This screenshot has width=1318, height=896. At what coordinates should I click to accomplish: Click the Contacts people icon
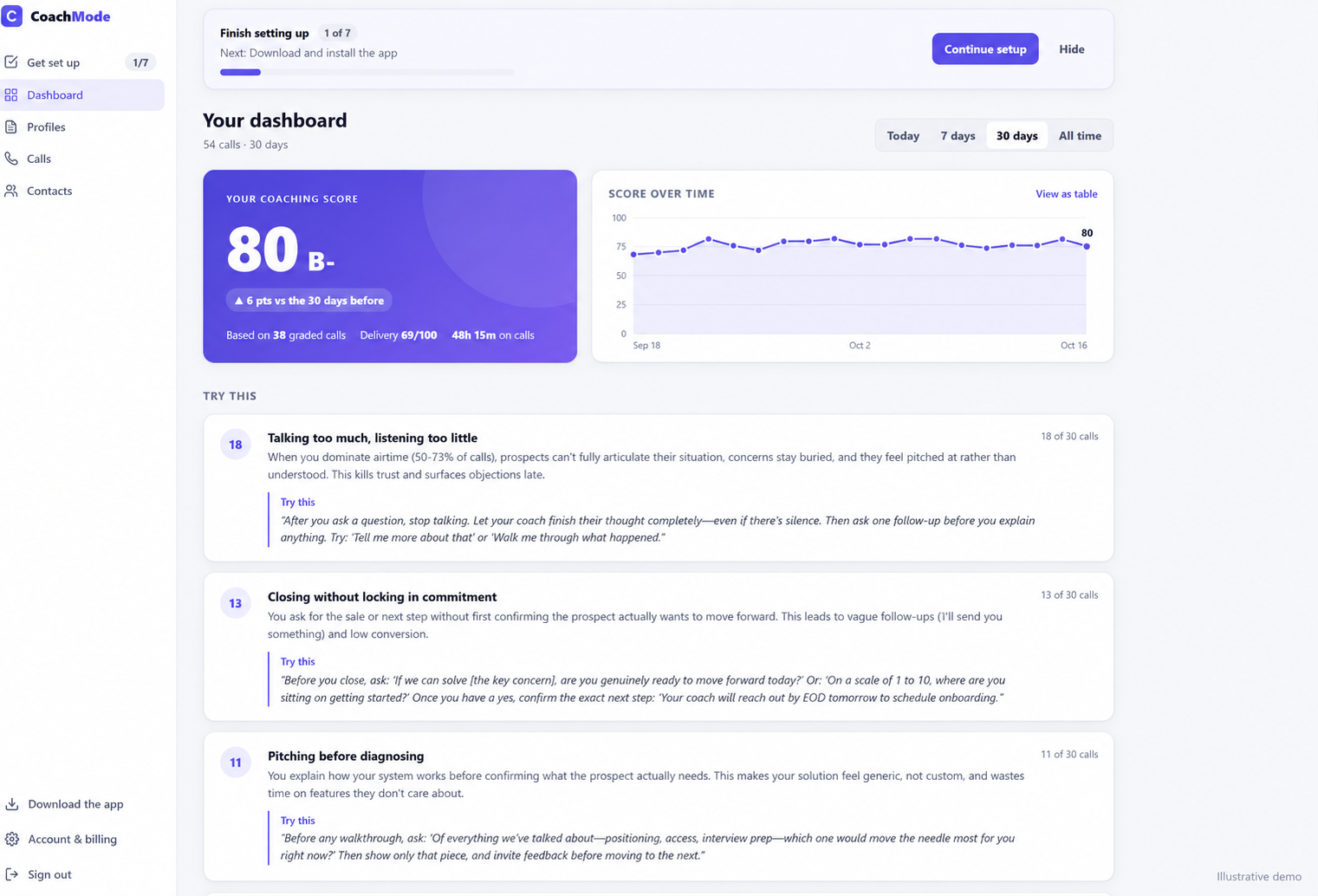pos(11,191)
